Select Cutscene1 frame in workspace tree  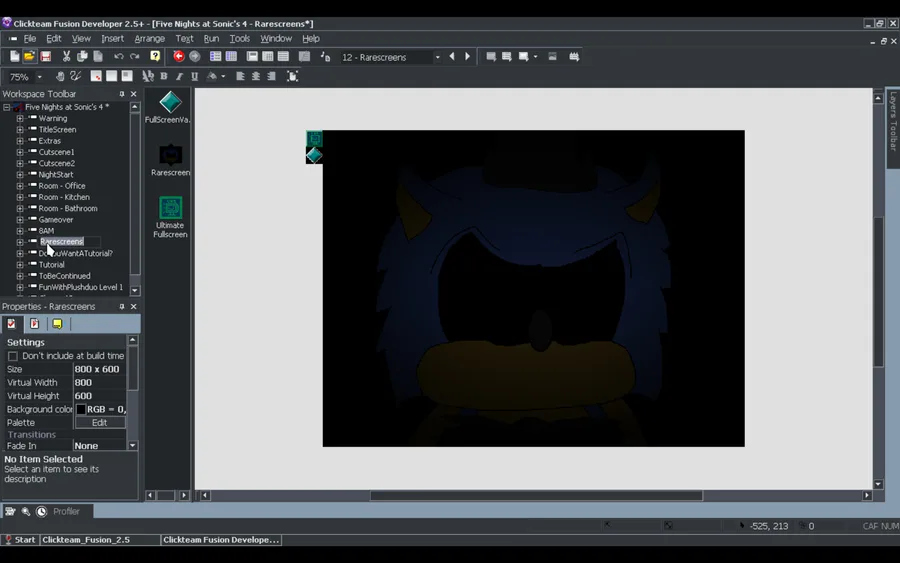tap(56, 152)
